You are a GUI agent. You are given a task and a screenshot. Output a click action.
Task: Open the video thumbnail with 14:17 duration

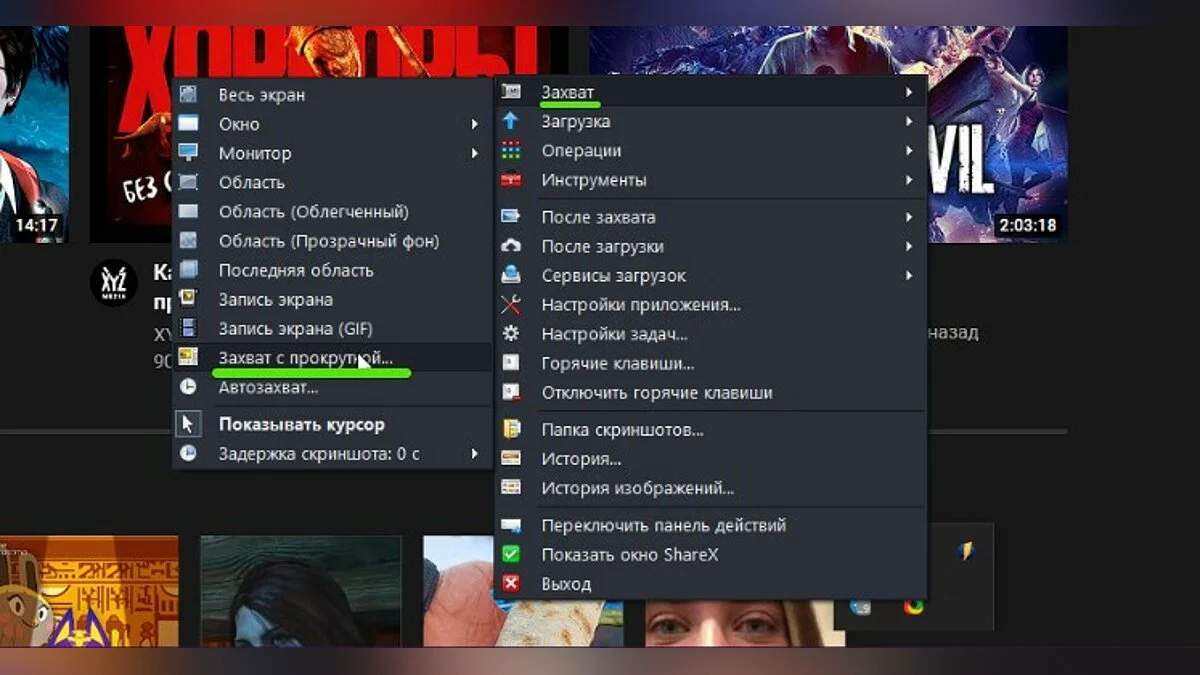[x=34, y=135]
